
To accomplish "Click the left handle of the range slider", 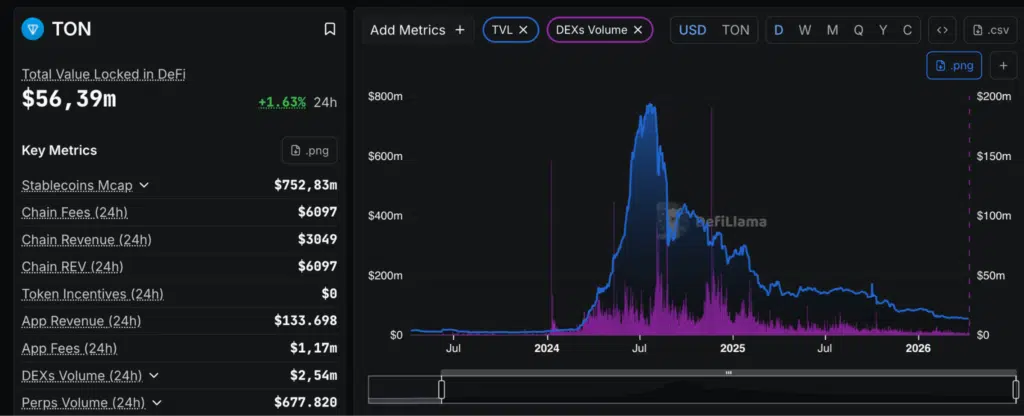I will pos(441,388).
